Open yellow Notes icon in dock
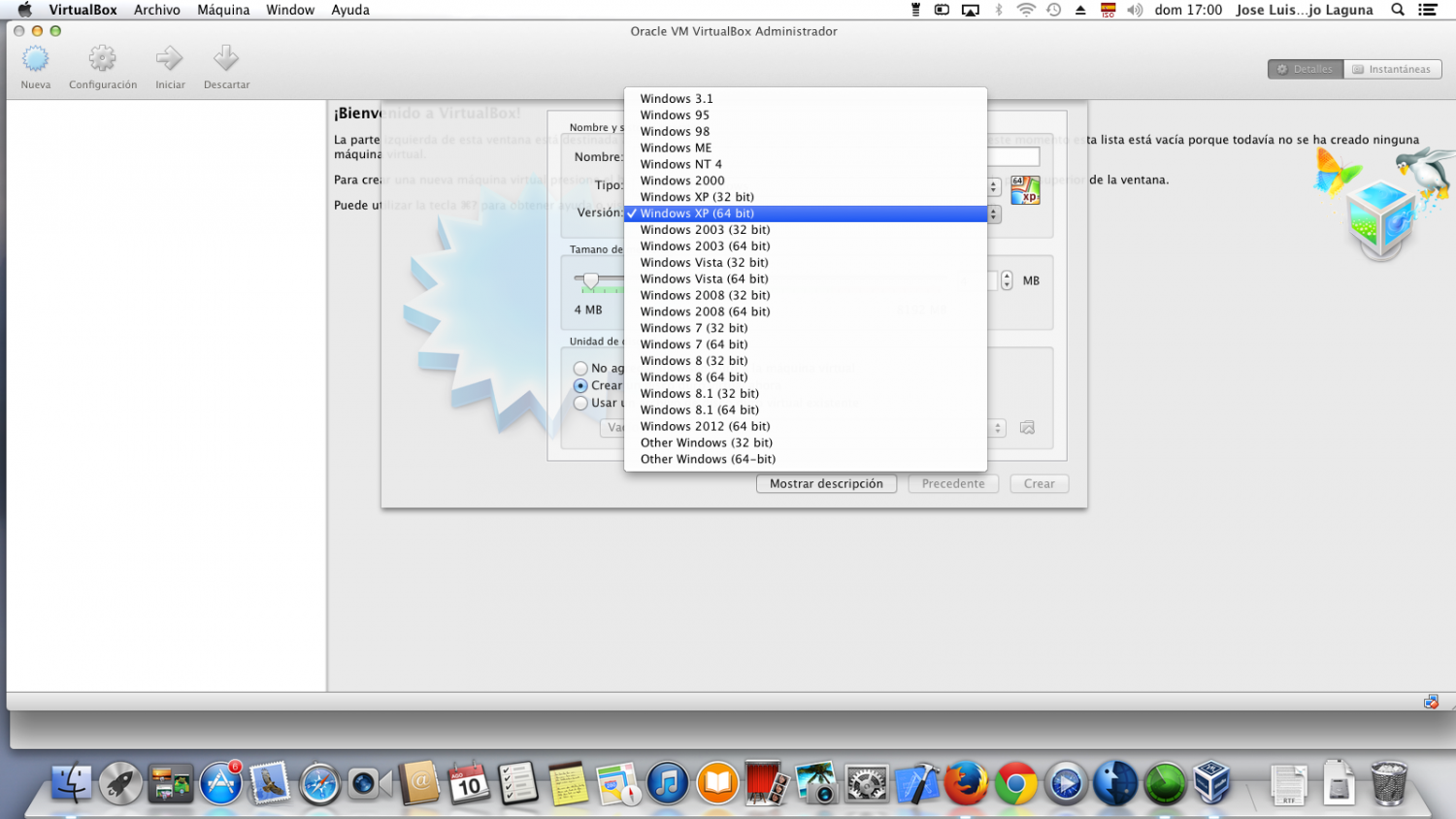The height and width of the screenshot is (819, 1456). tap(568, 783)
